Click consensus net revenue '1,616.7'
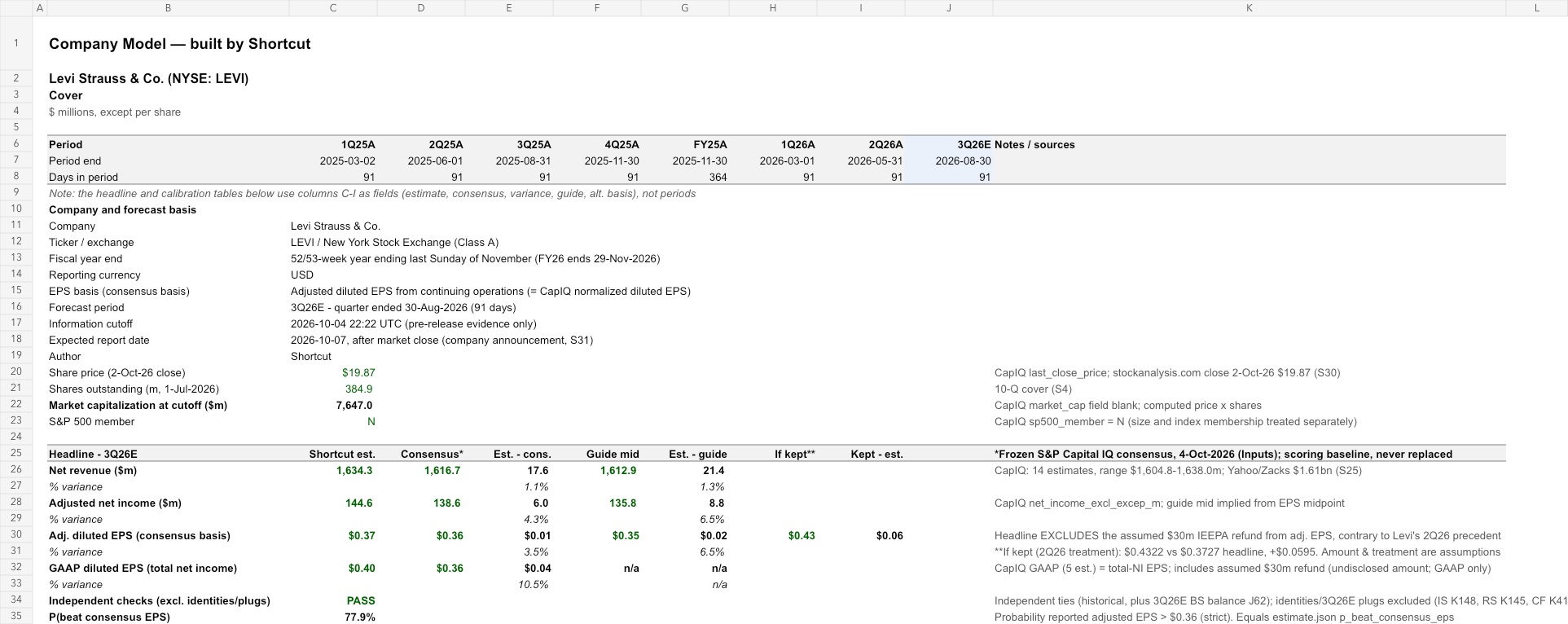 coord(442,471)
